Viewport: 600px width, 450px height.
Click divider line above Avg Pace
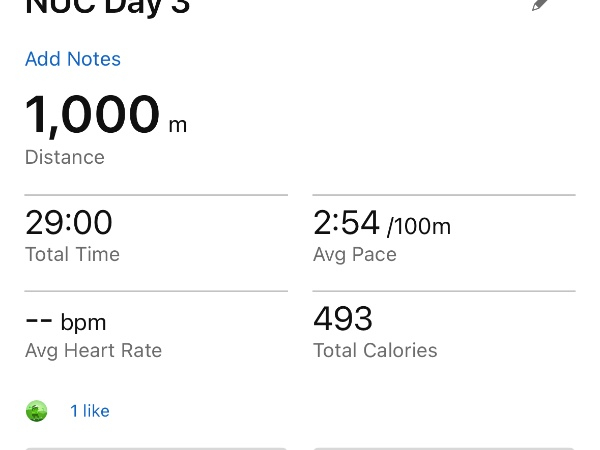pos(444,195)
